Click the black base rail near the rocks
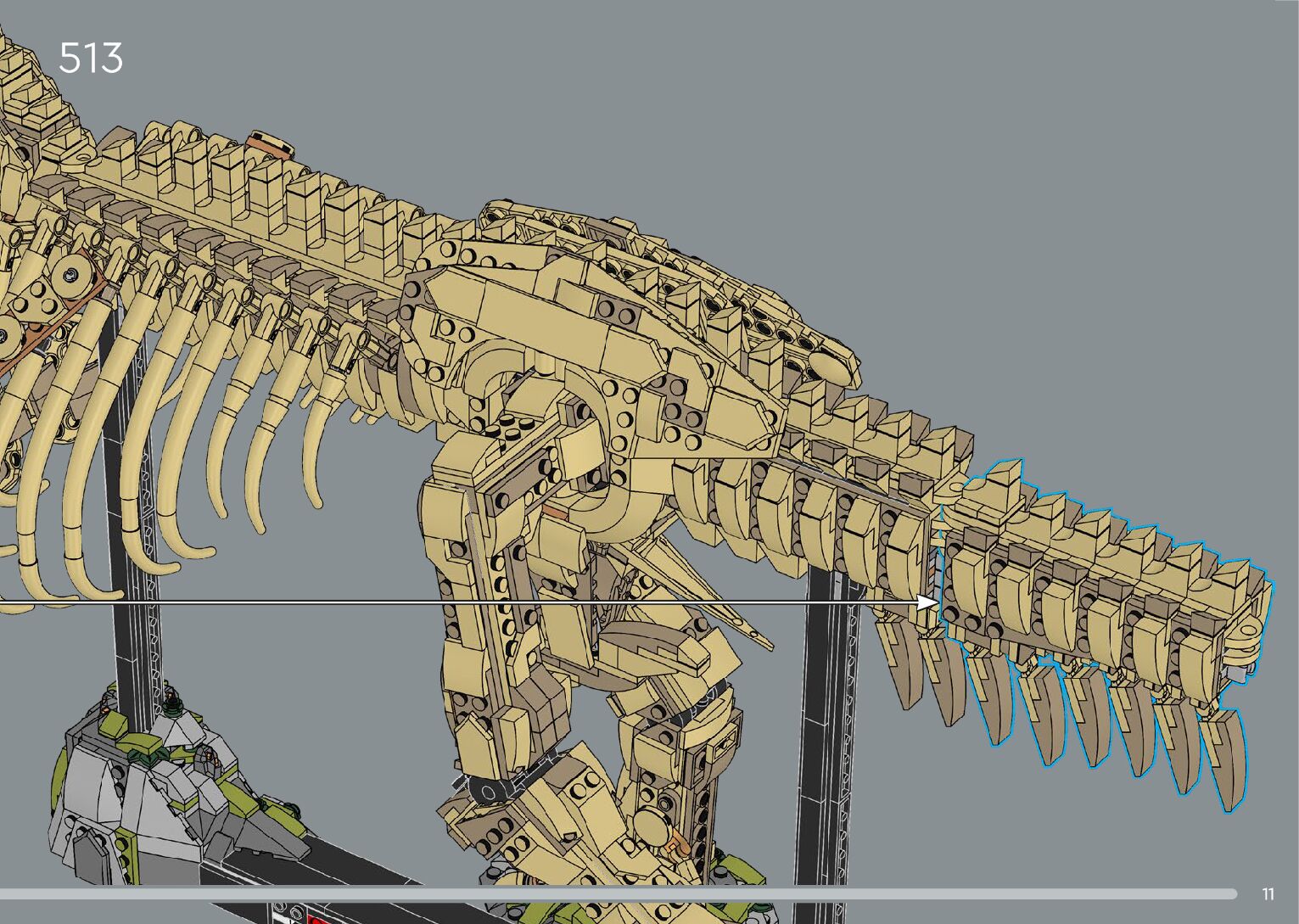Image resolution: width=1299 pixels, height=924 pixels. tap(356, 865)
